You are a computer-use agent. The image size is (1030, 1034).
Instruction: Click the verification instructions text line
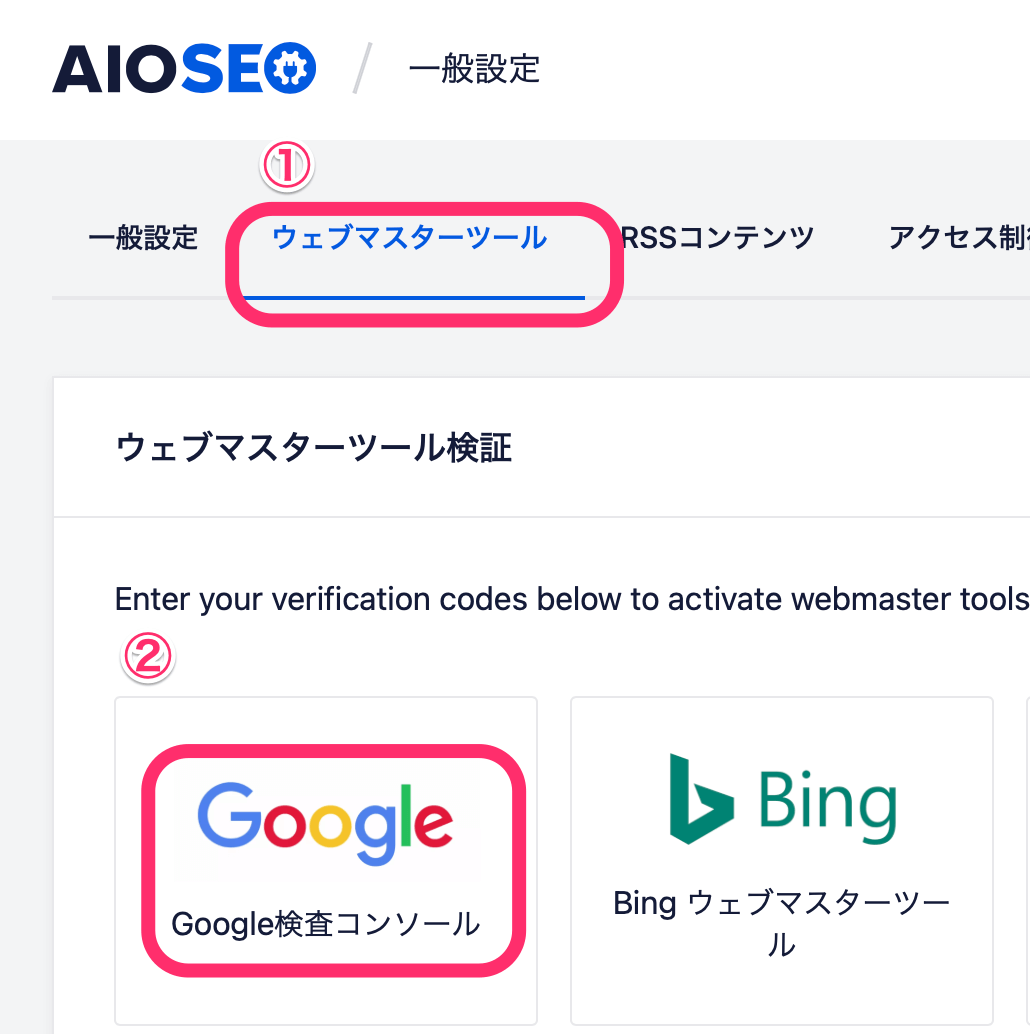pos(570,599)
